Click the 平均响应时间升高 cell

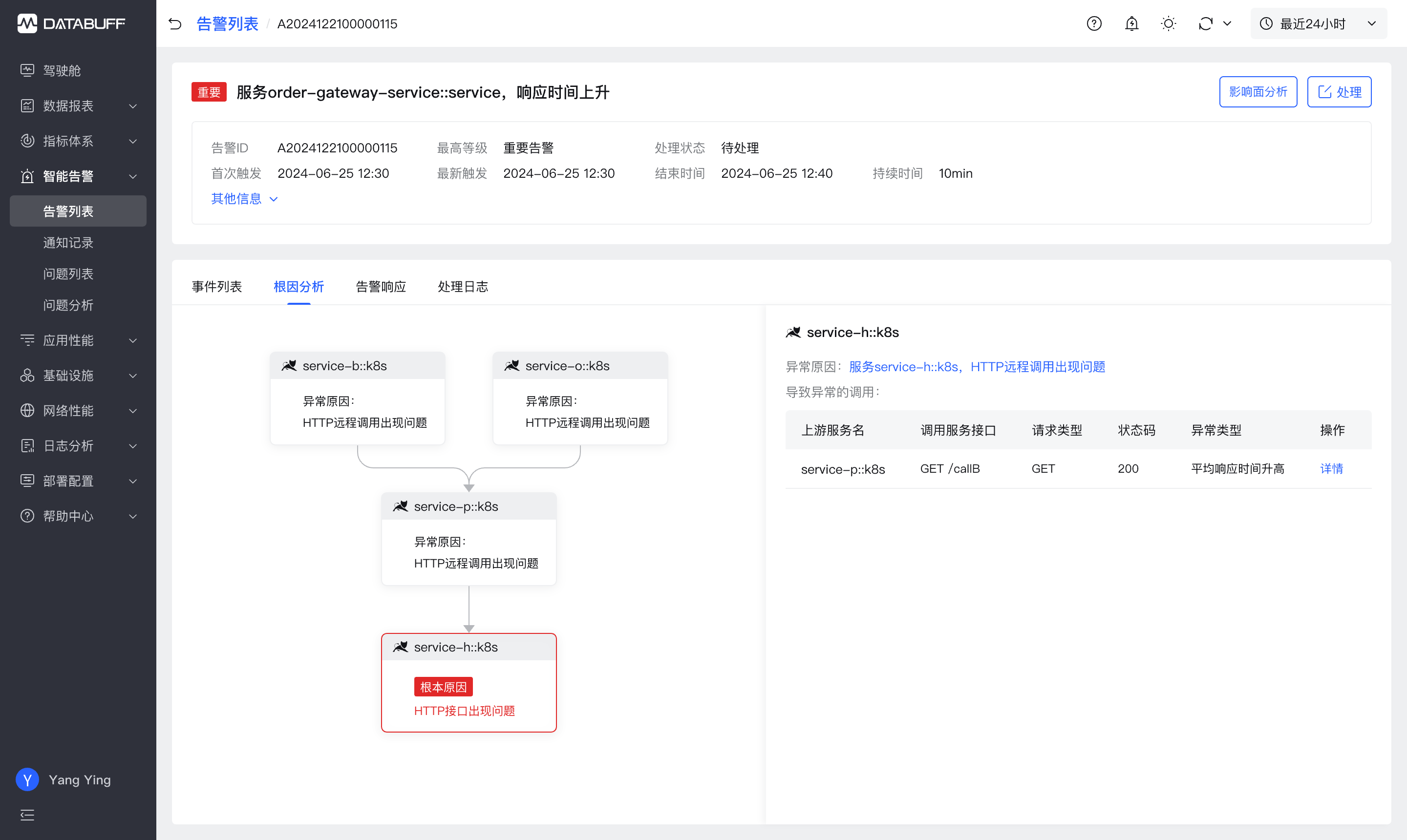pos(1237,469)
